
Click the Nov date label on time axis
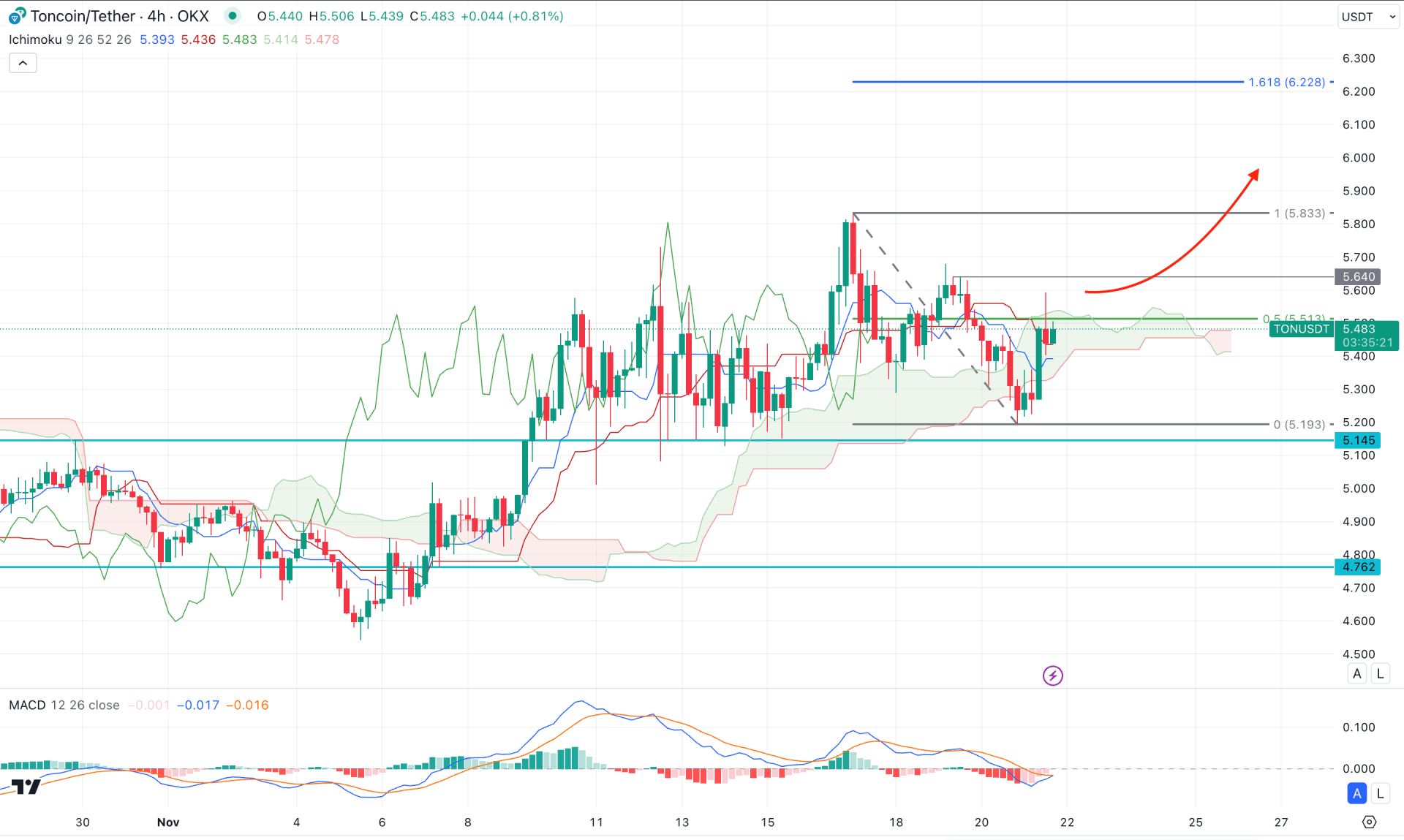pyautogui.click(x=168, y=822)
